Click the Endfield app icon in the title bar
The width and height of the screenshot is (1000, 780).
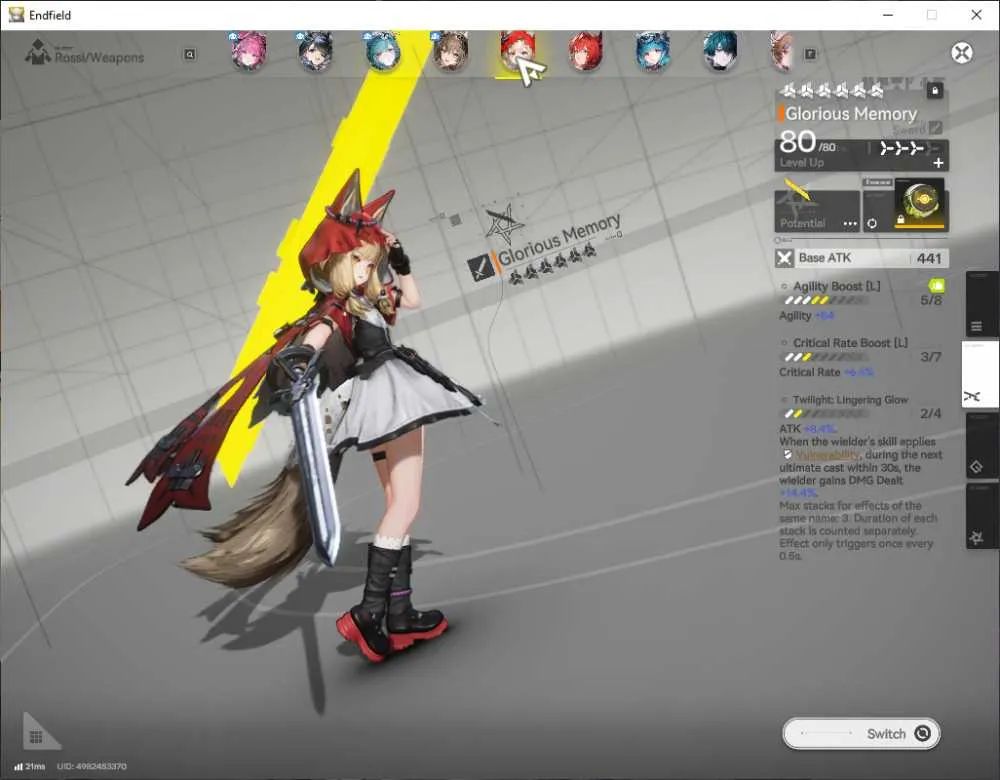[16, 15]
